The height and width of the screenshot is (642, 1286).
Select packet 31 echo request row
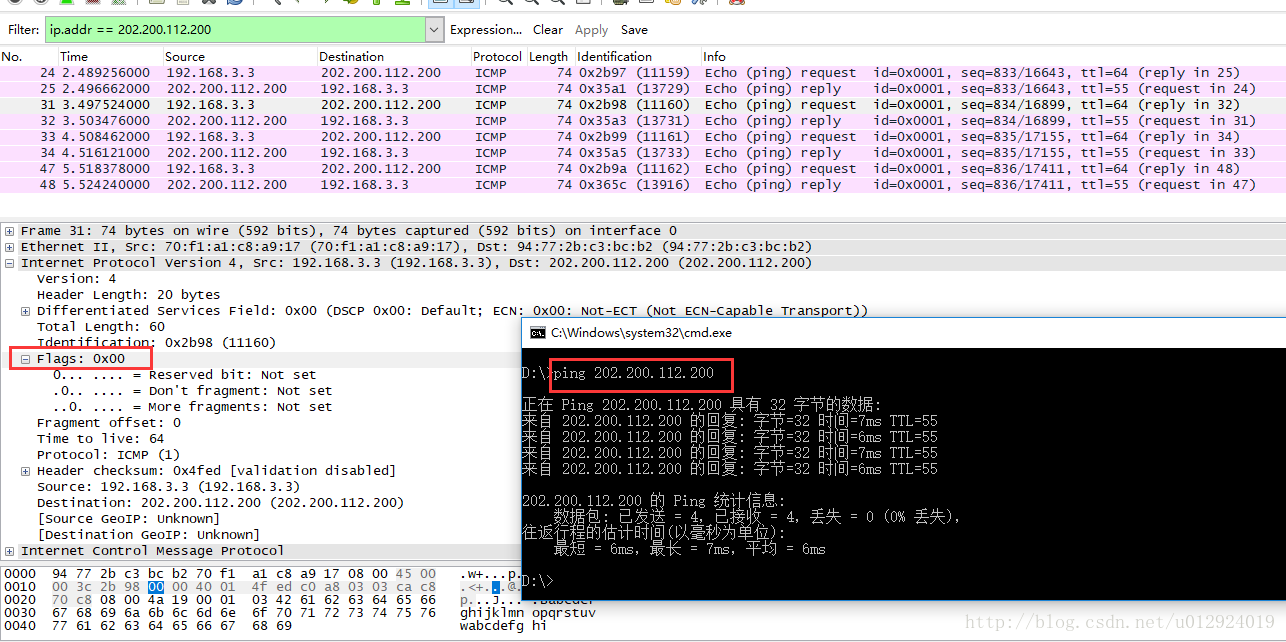(x=643, y=105)
